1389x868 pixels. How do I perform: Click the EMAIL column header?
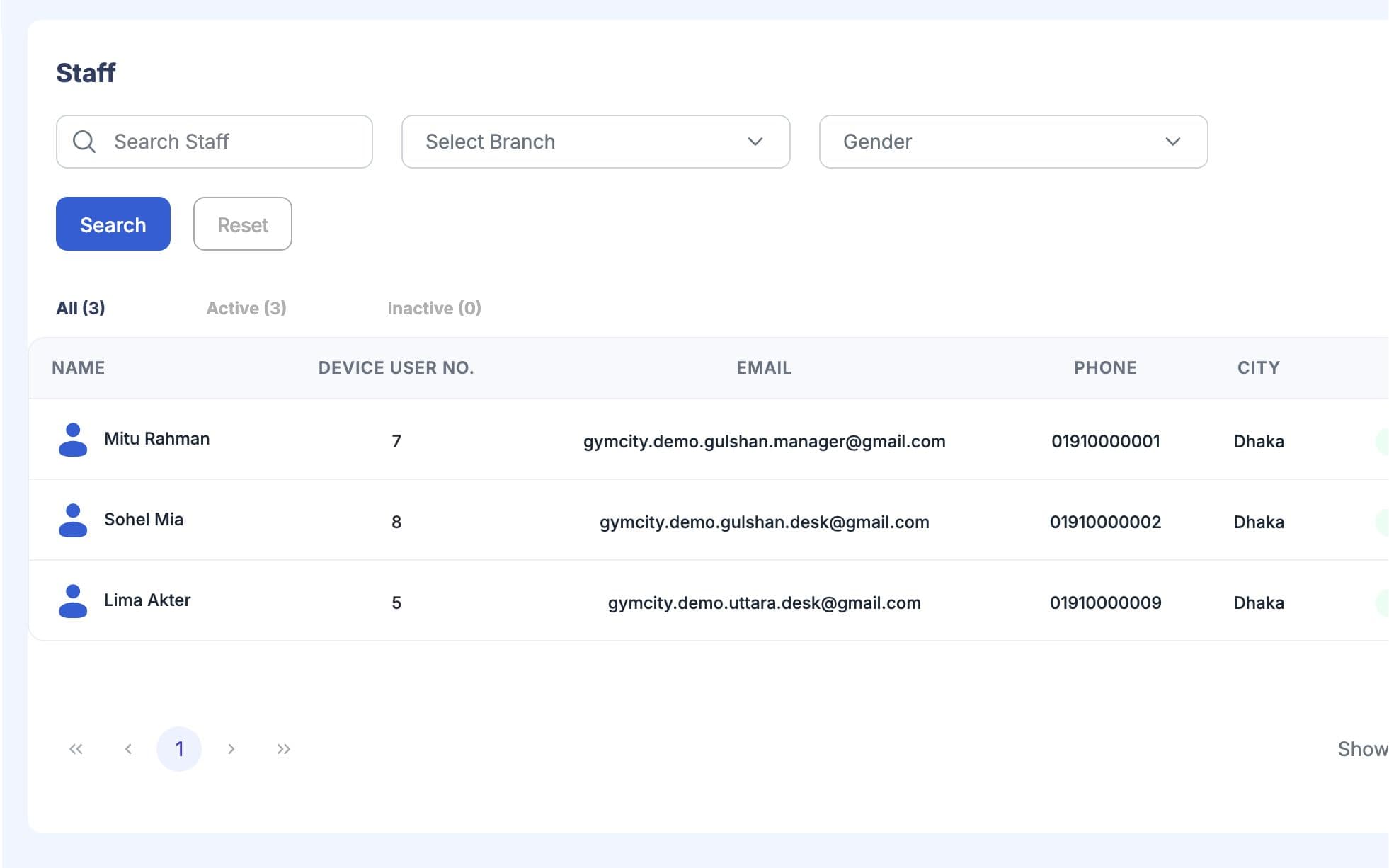click(764, 367)
